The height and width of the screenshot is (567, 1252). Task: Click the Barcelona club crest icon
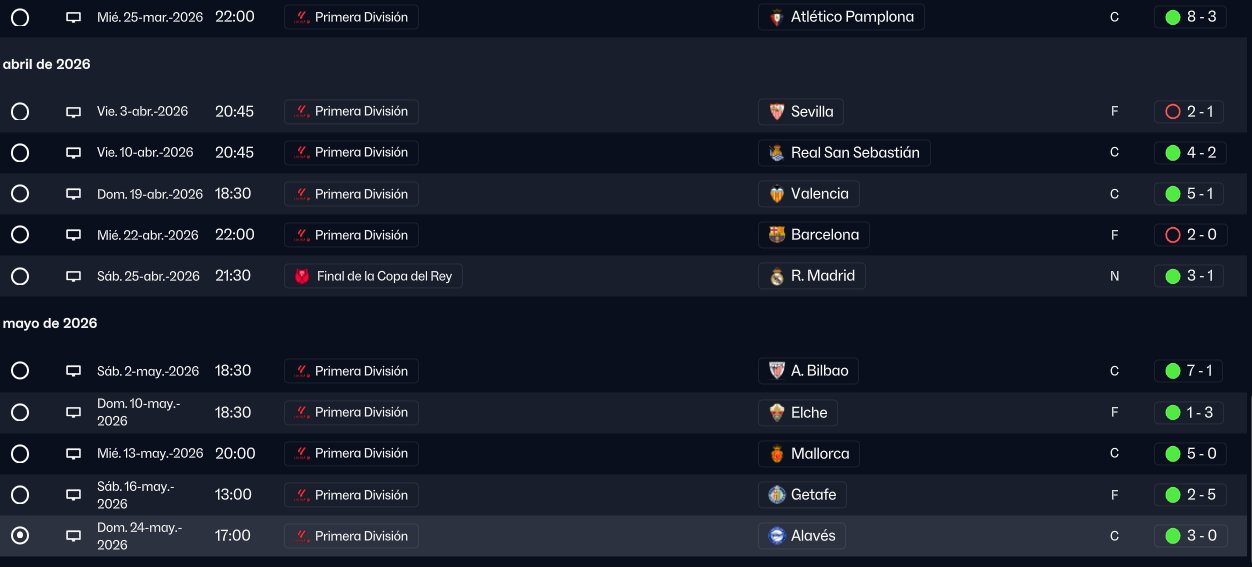777,235
